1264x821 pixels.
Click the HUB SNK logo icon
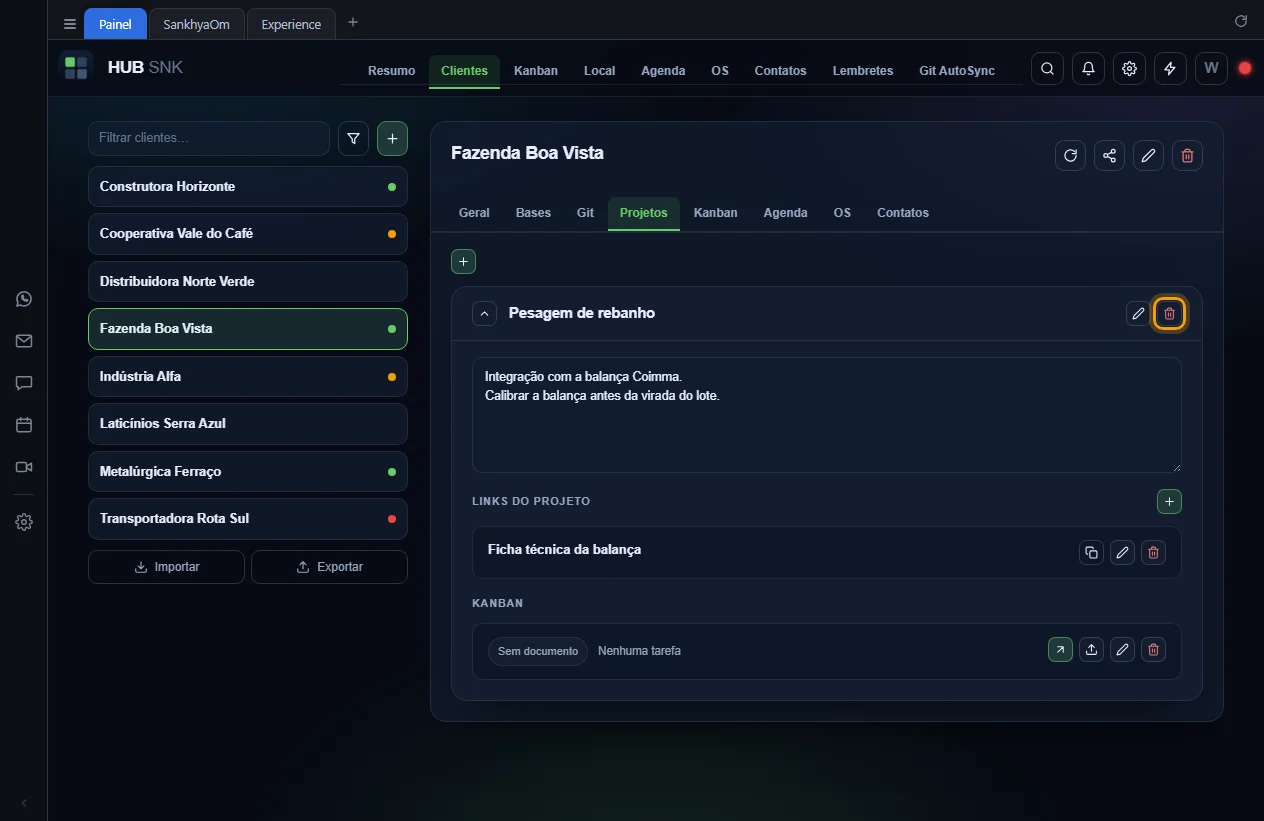[76, 68]
